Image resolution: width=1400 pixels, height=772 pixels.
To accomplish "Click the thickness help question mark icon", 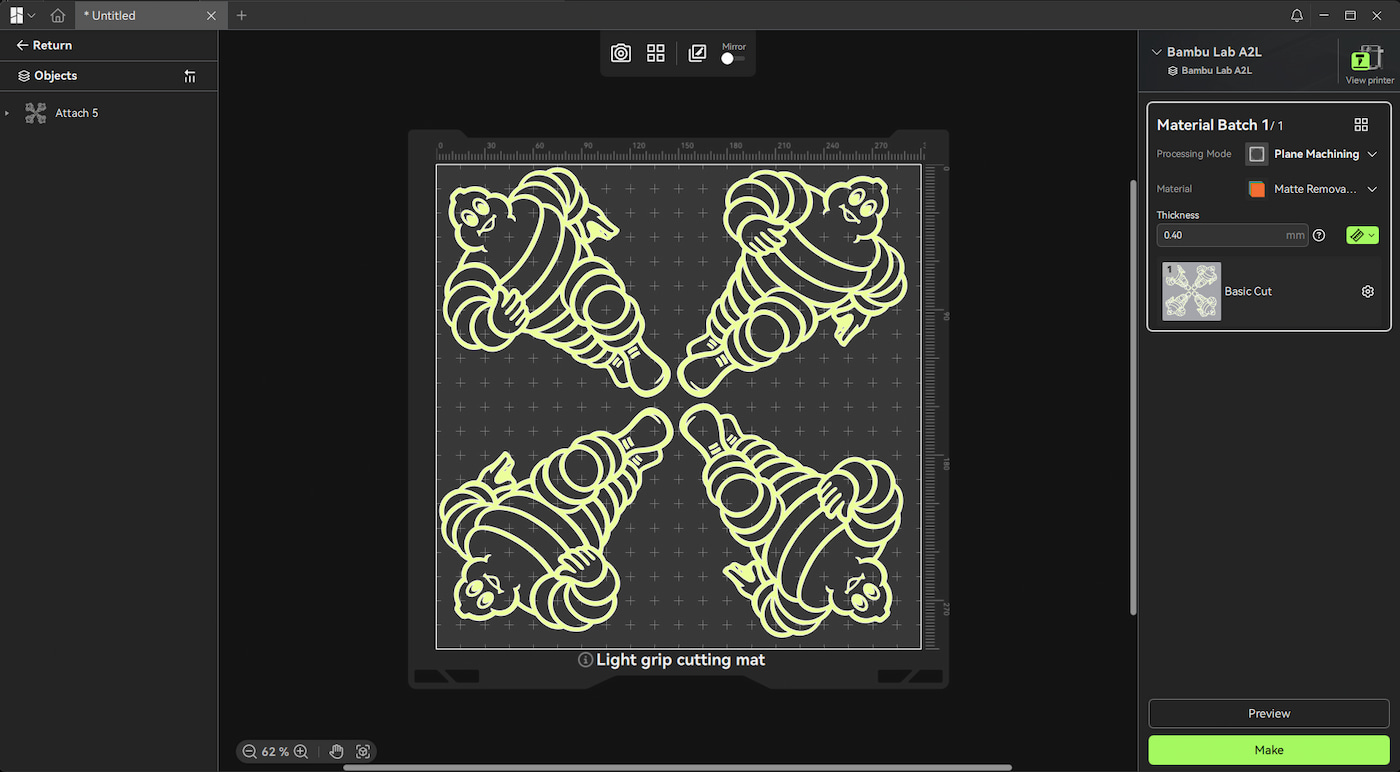I will [1319, 235].
